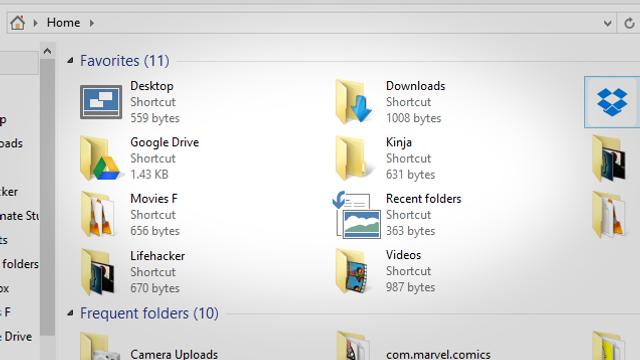
Task: Click the 1008 bytes size text
Action: [413, 118]
